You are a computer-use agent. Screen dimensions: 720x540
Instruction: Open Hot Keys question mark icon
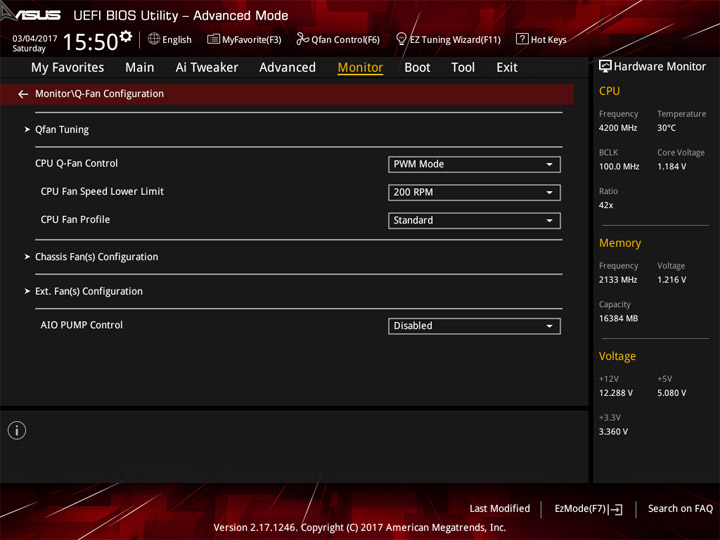522,39
